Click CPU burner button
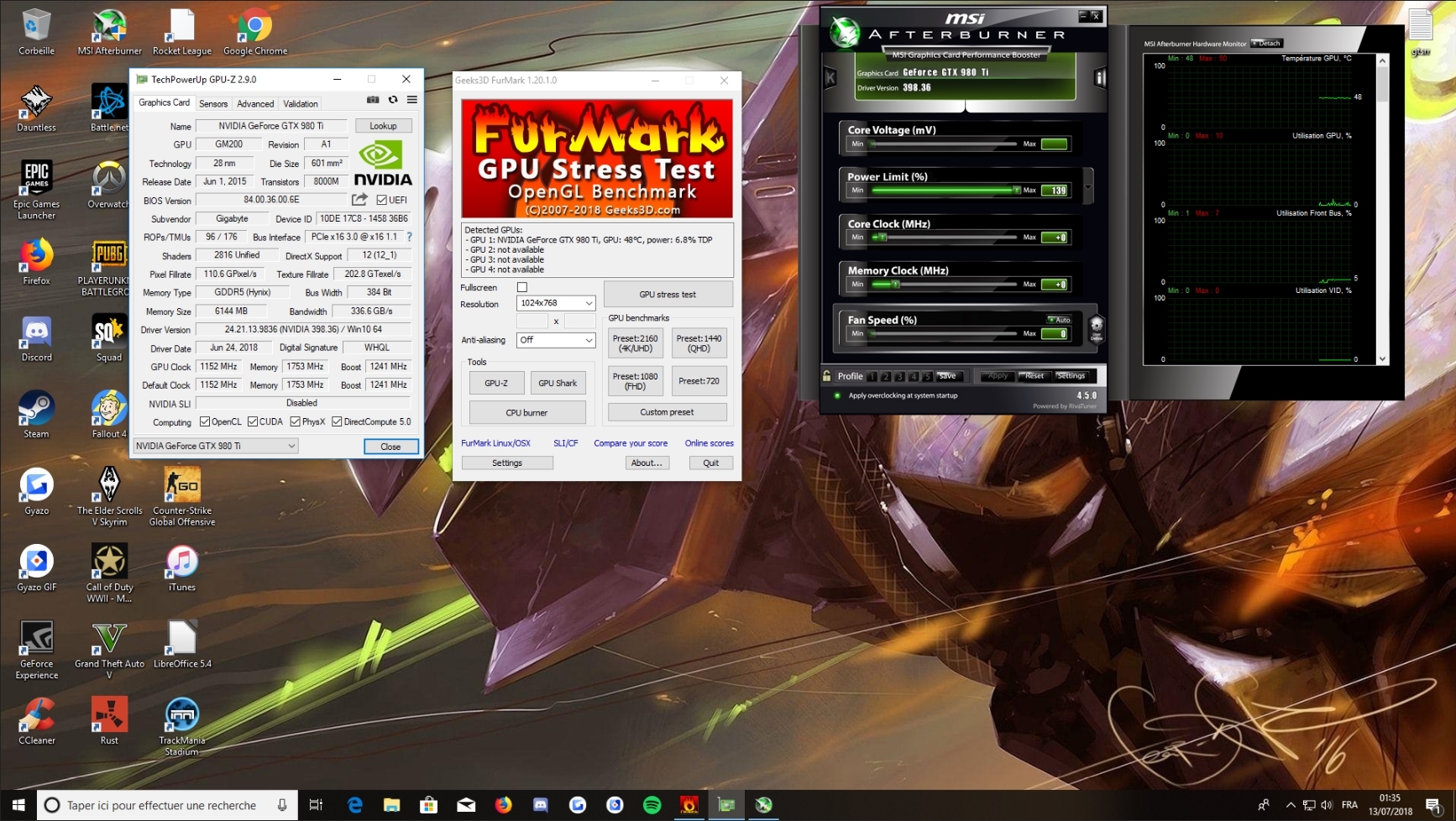Screen dimensions: 1456x821 coord(527,413)
